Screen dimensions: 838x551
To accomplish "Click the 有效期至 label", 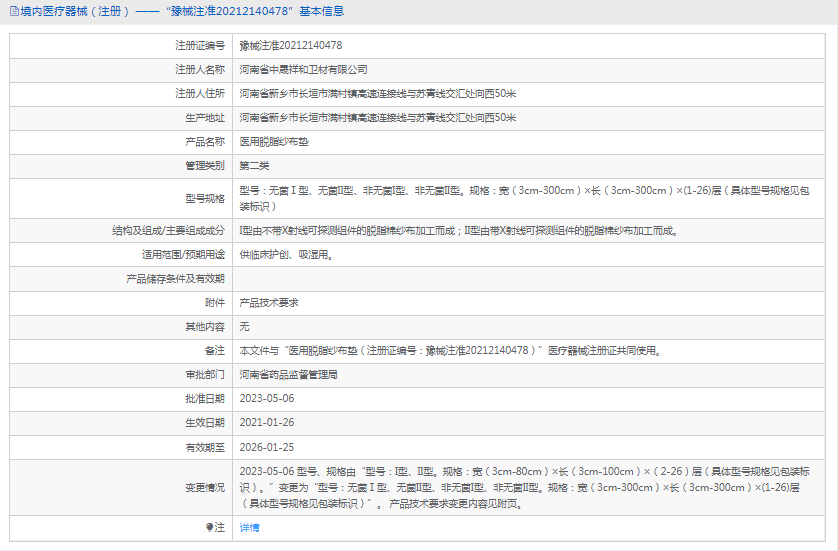I will click(205, 447).
